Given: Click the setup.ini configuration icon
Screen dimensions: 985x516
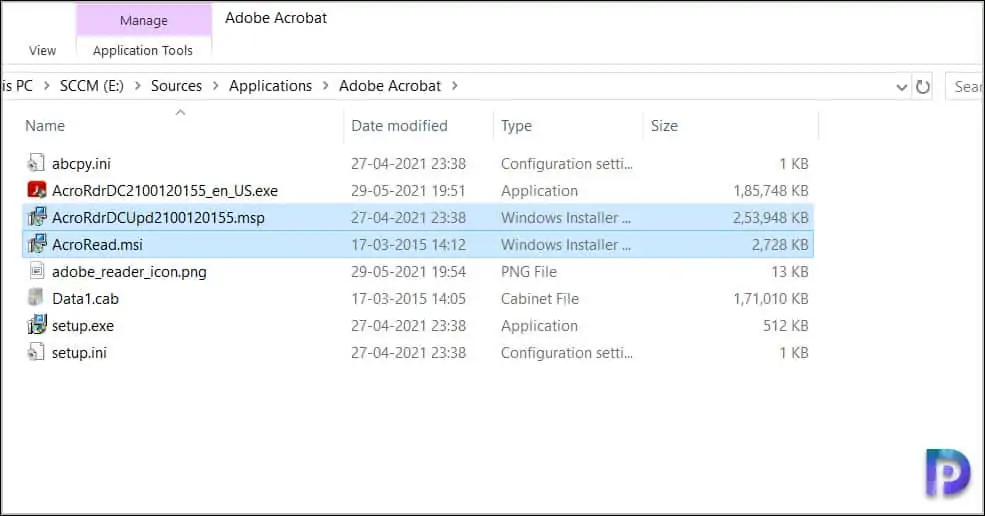Looking at the screenshot, I should click(x=36, y=353).
